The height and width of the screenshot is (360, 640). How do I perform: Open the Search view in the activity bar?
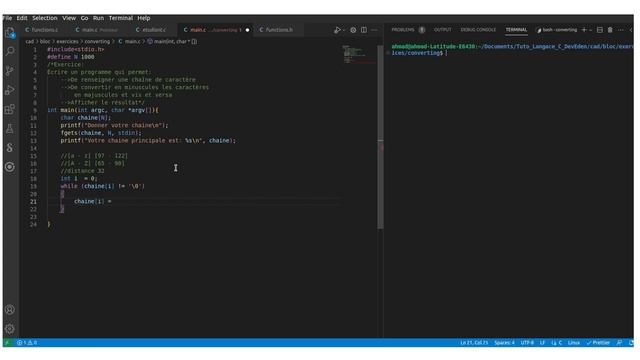pos(10,51)
